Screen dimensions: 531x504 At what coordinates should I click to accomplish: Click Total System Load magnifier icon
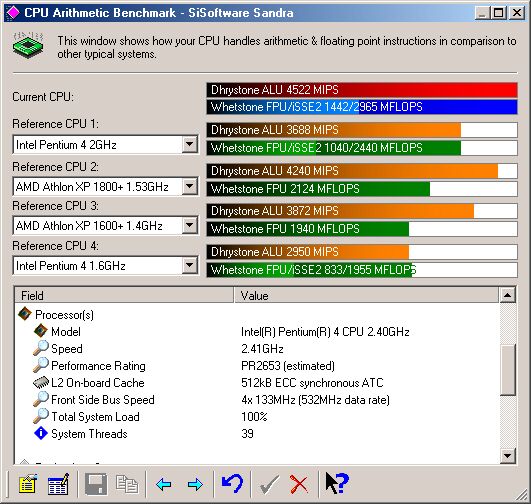[41, 416]
